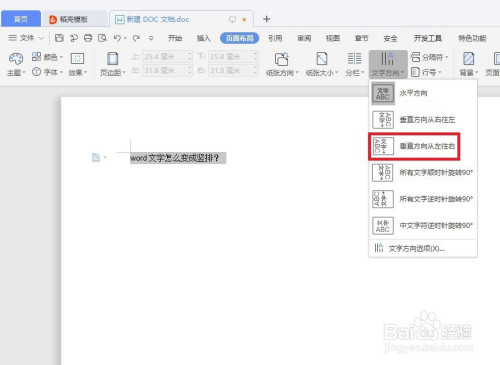Open the 插入 ribbon tab
Viewport: 500px width, 365px height.
(x=203, y=38)
